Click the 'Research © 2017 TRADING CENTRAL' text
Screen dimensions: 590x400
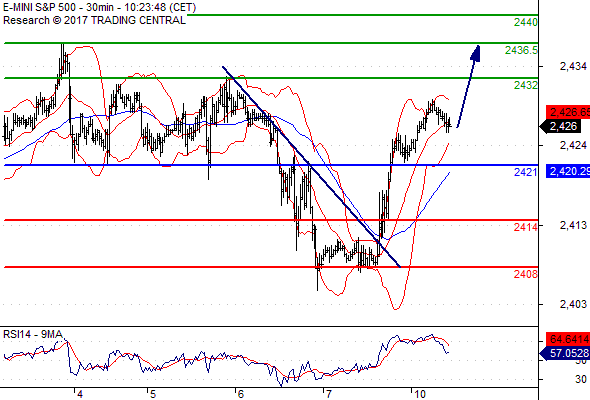coord(94,20)
